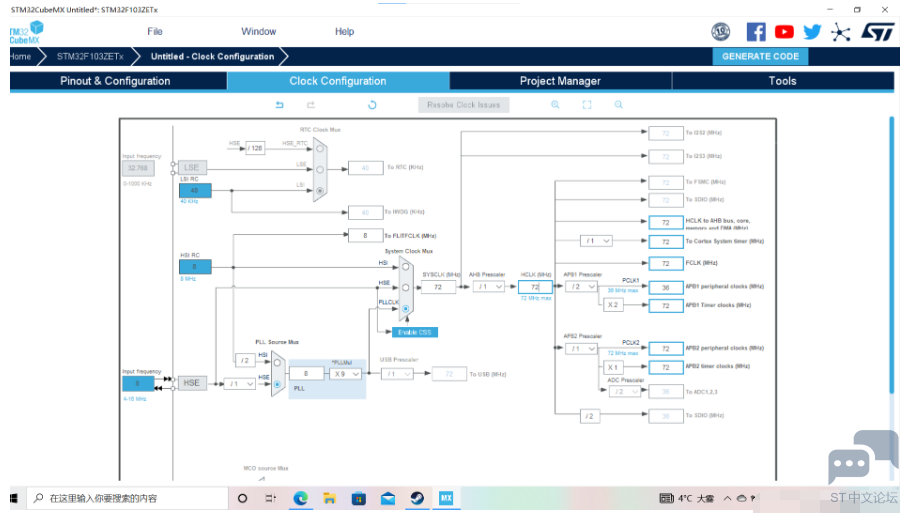Zoom out with magnifier right of fit-view icon
The height and width of the screenshot is (513, 907).
[618, 105]
